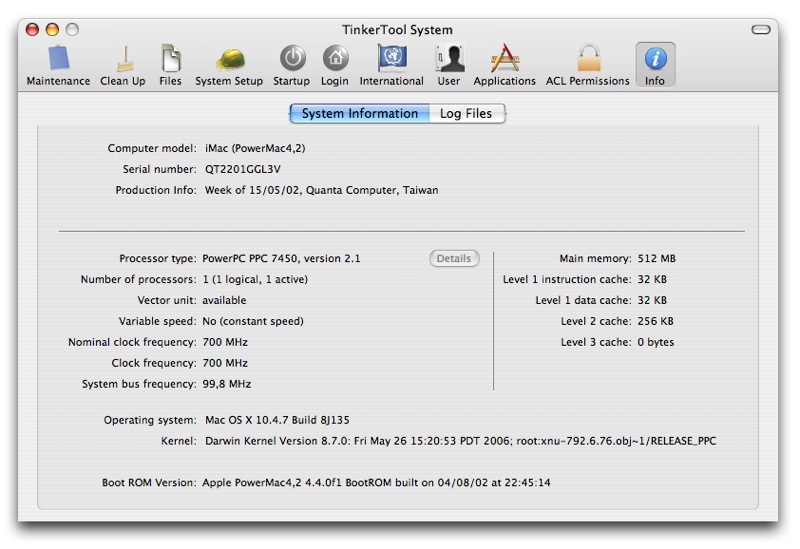Screen dimensions: 800x549
Task: Click the TinkerTool System window title
Action: [397, 30]
